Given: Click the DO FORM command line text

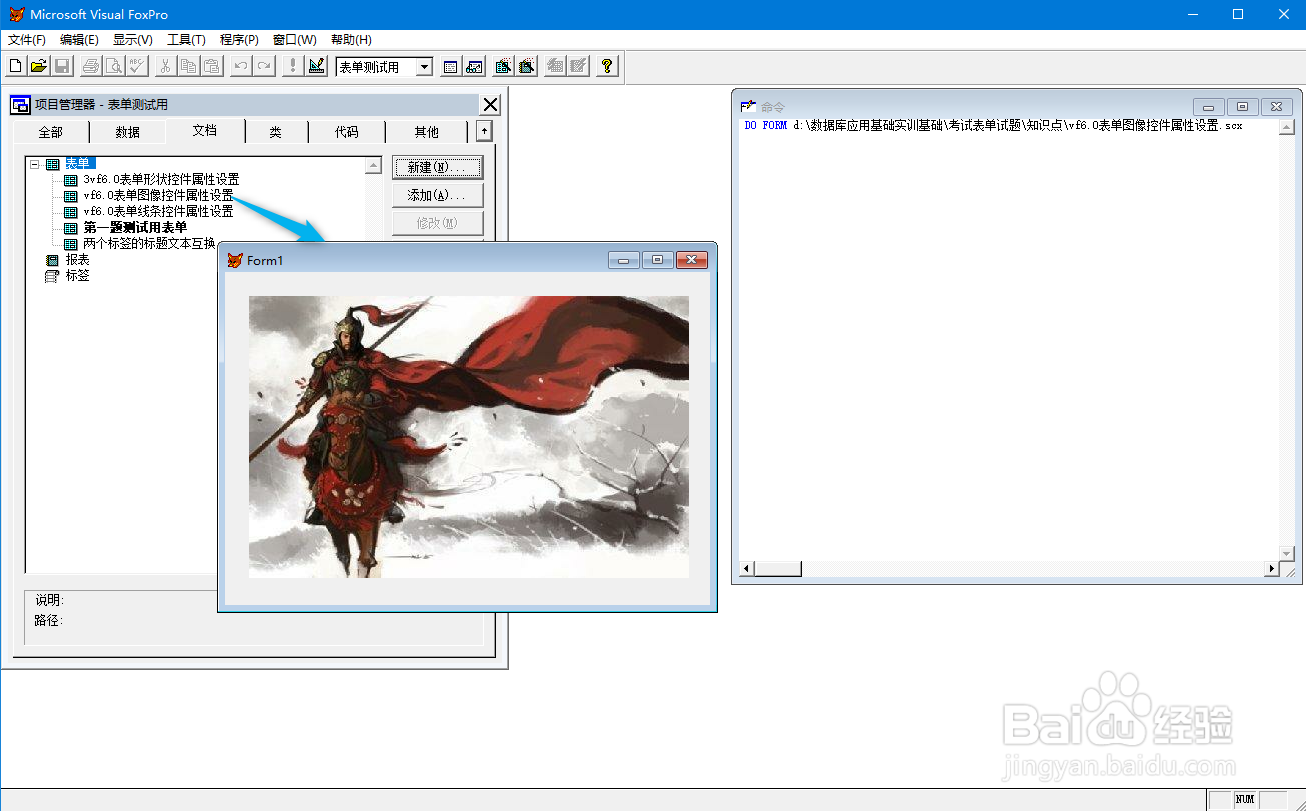Looking at the screenshot, I should click(993, 126).
